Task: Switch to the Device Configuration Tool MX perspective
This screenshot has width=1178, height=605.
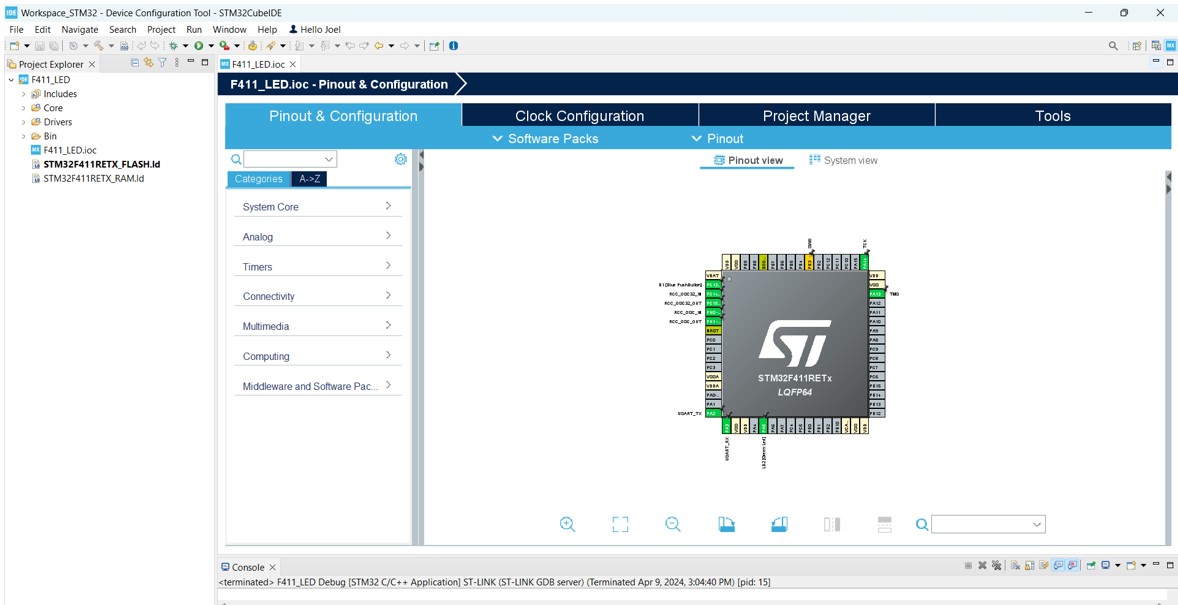Action: click(1170, 46)
